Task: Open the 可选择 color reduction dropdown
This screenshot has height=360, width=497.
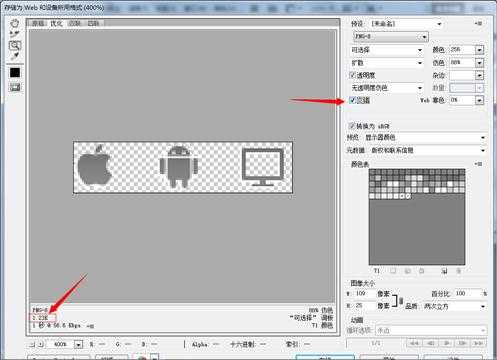Action: pyautogui.click(x=387, y=50)
